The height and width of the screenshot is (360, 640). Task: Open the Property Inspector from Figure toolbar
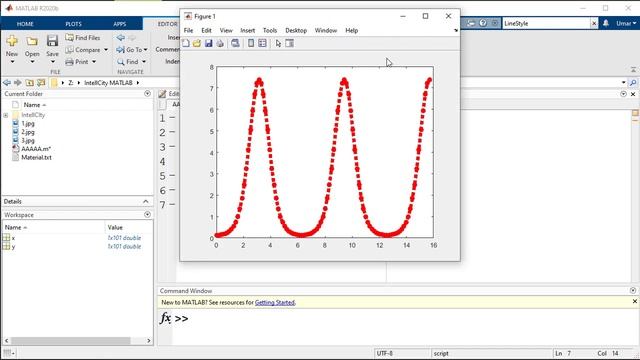(x=289, y=43)
